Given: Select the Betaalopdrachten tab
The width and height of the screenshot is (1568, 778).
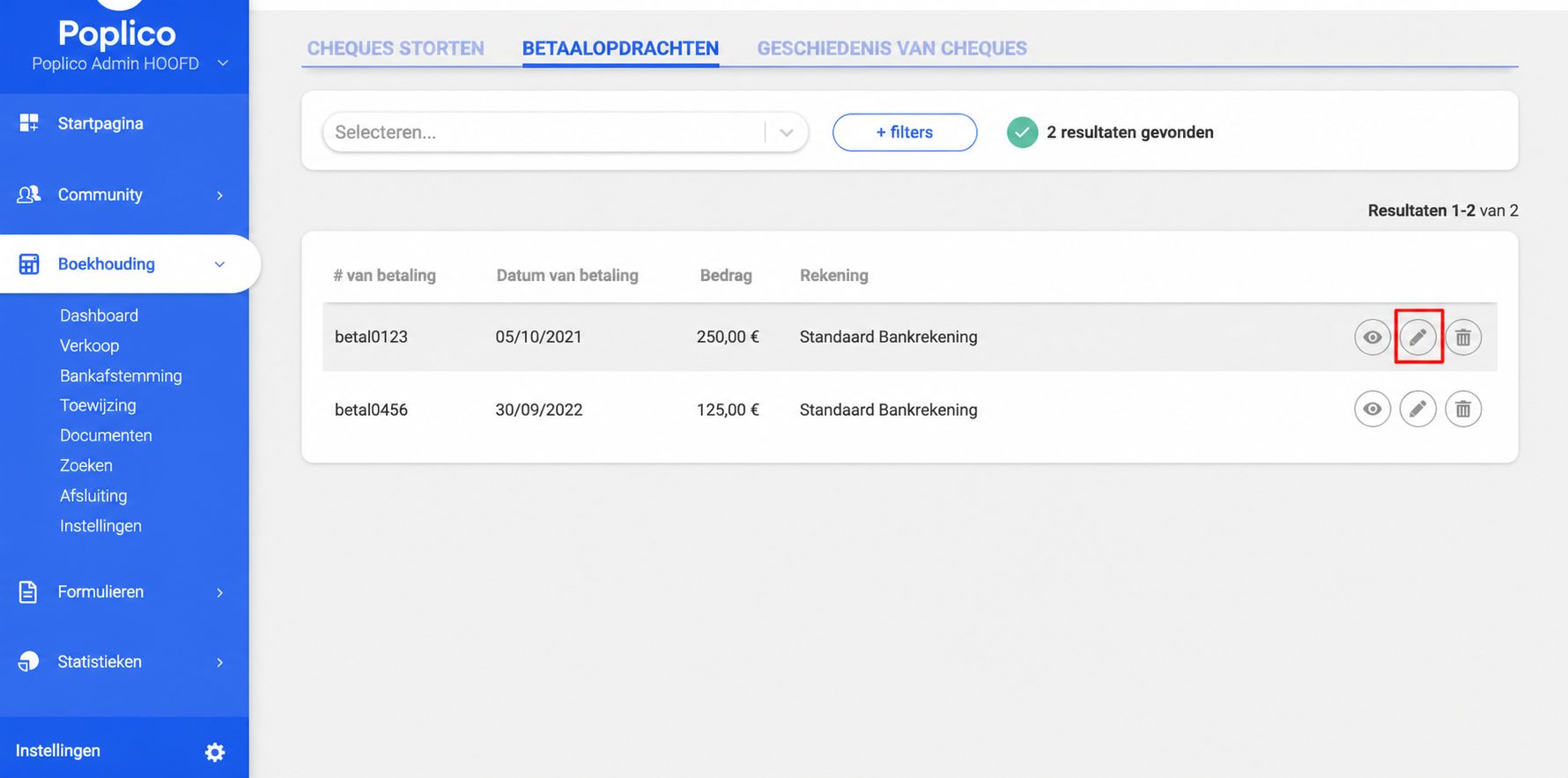Looking at the screenshot, I should click(620, 48).
